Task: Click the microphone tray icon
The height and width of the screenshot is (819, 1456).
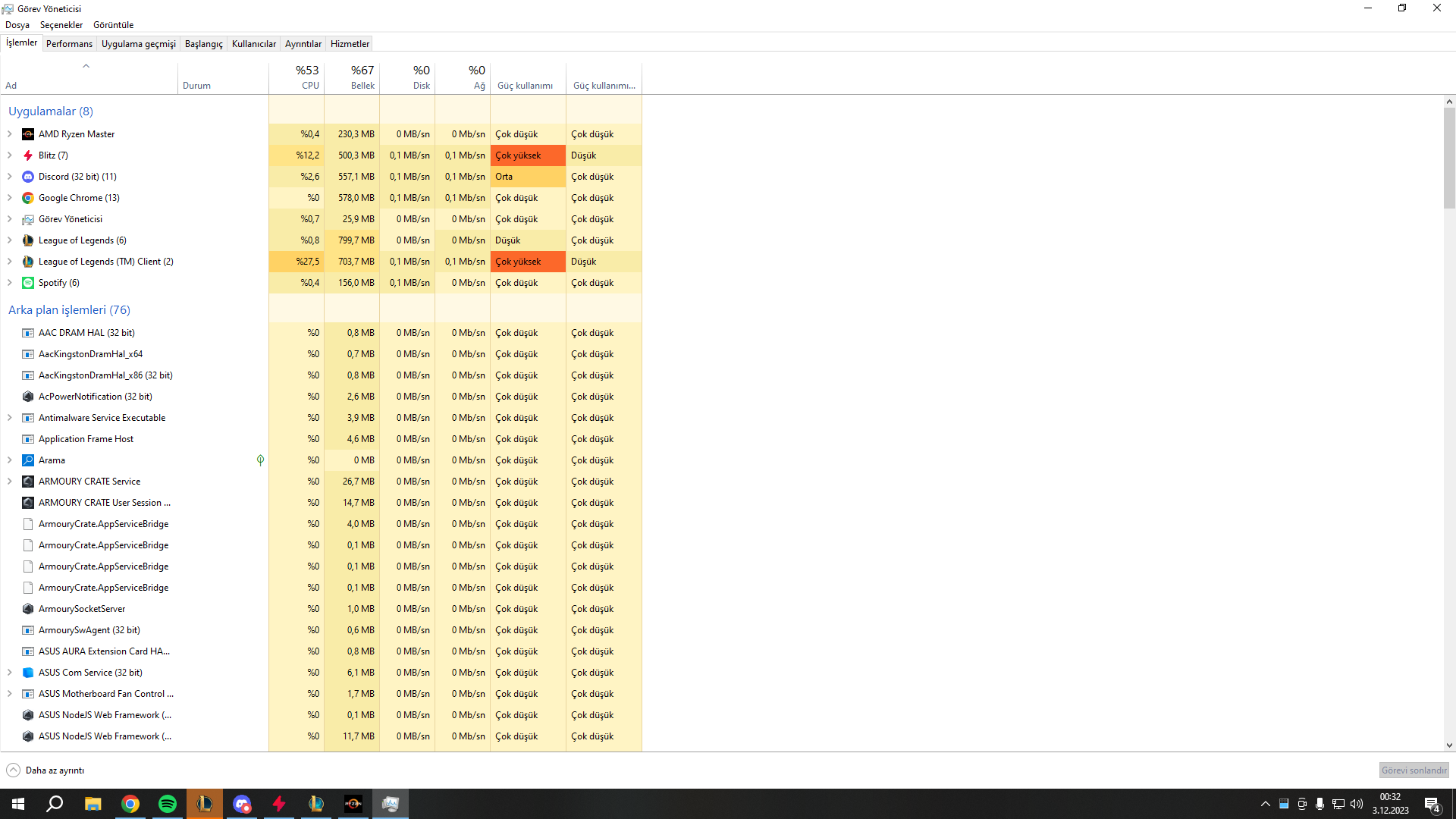Action: 1320,804
